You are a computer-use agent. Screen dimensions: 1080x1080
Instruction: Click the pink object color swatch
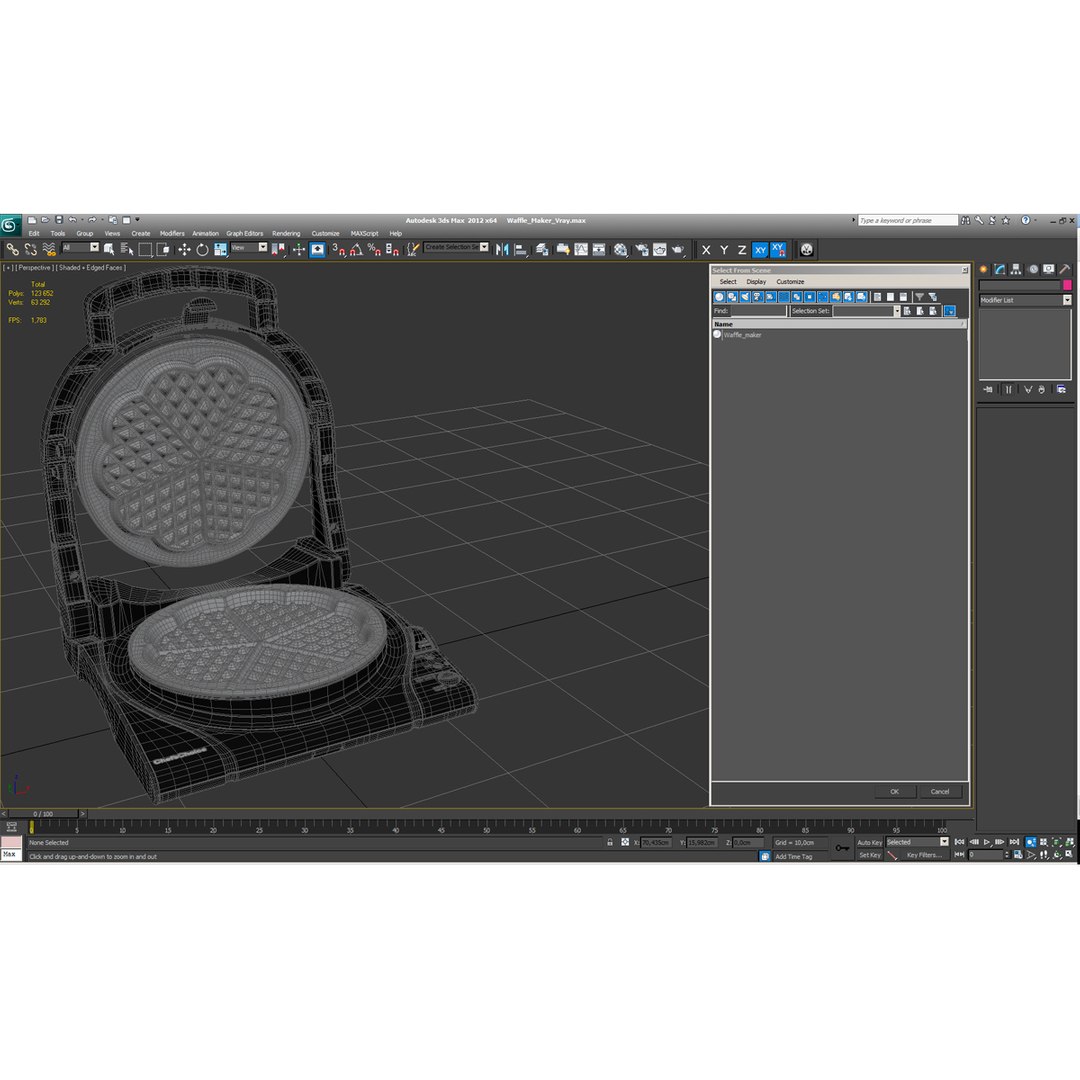1067,285
